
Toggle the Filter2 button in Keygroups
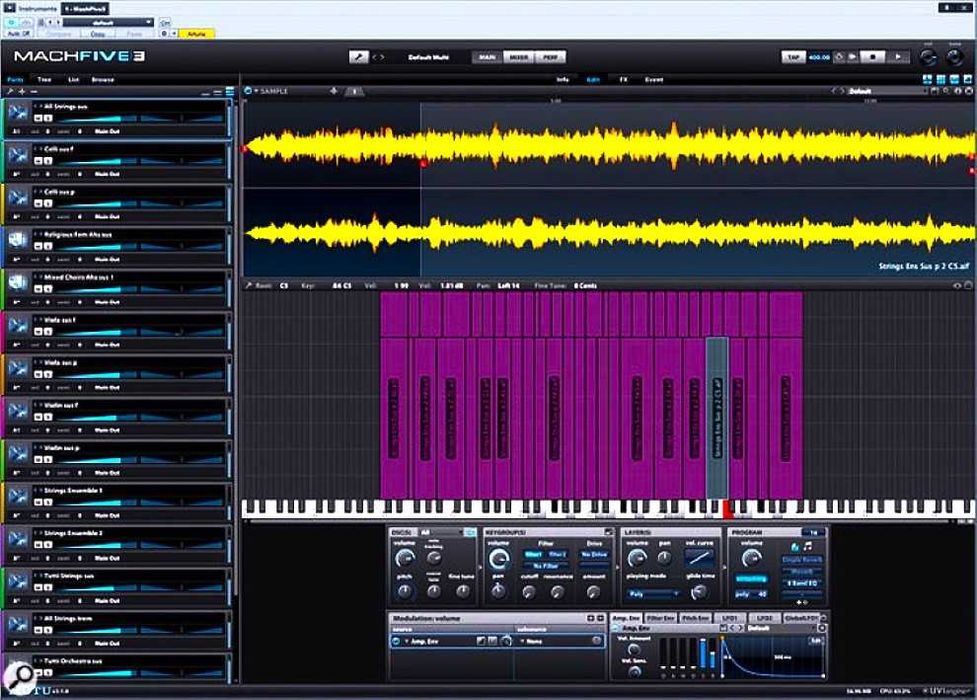pos(558,554)
